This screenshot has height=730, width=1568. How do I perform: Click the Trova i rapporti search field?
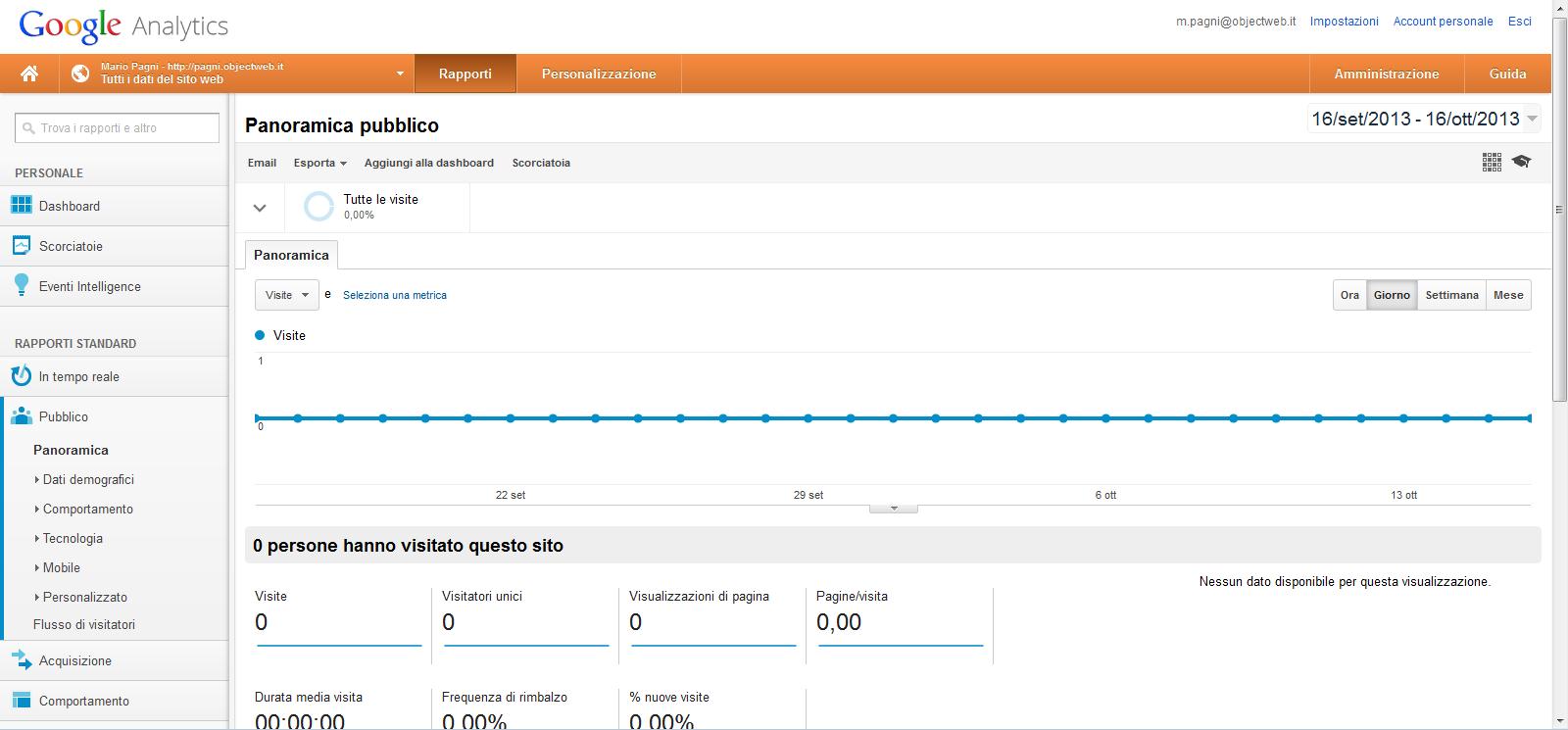(118, 127)
